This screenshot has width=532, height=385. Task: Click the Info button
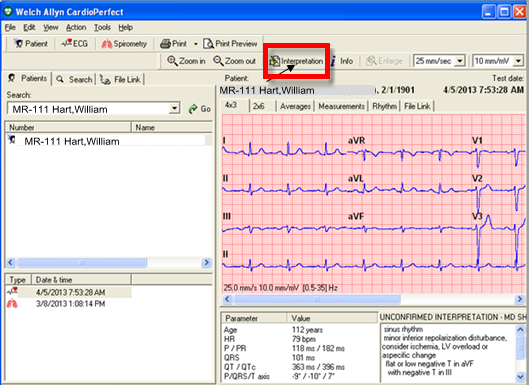pos(343,61)
